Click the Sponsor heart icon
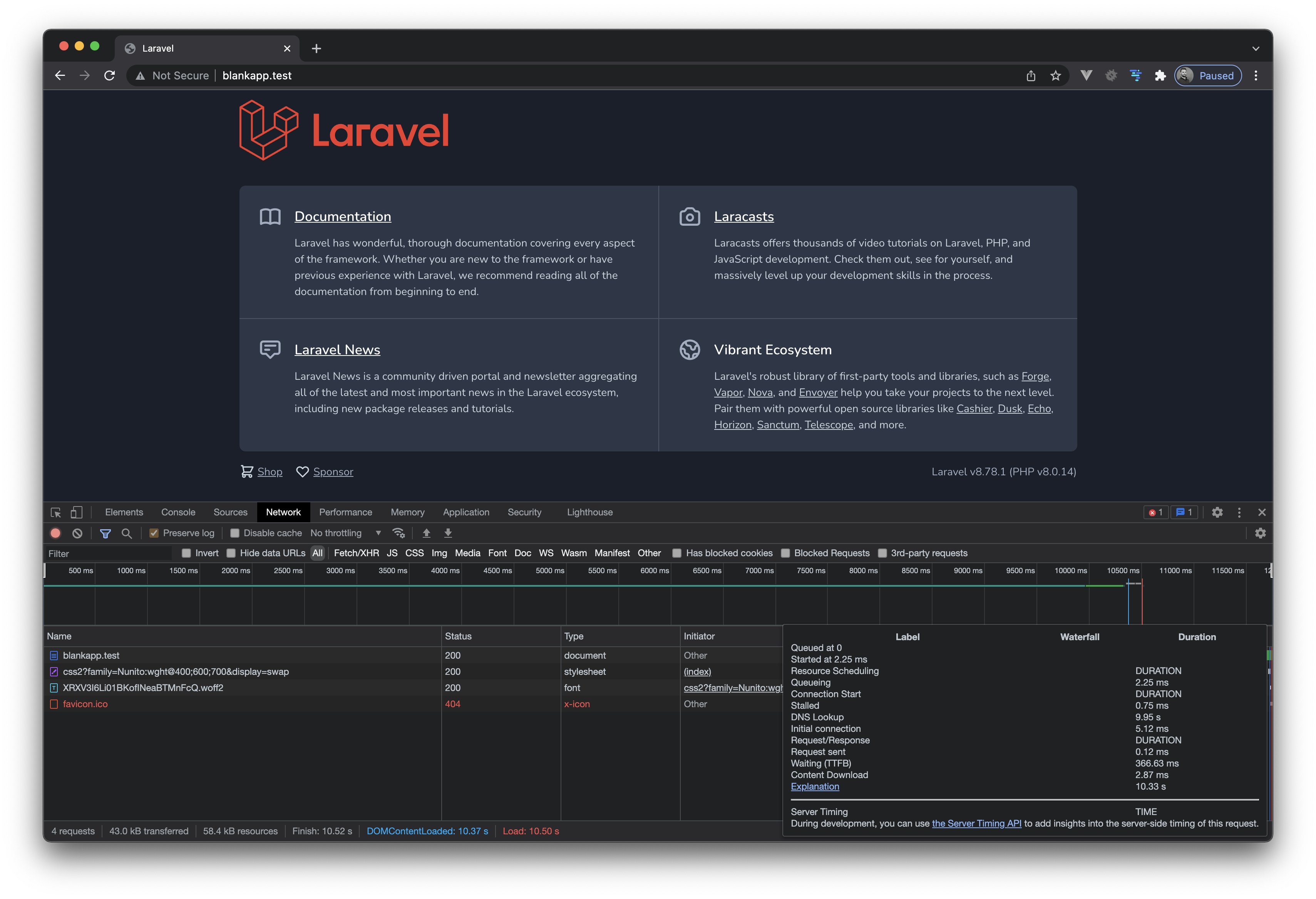Viewport: 1316px width, 899px height. 302,472
